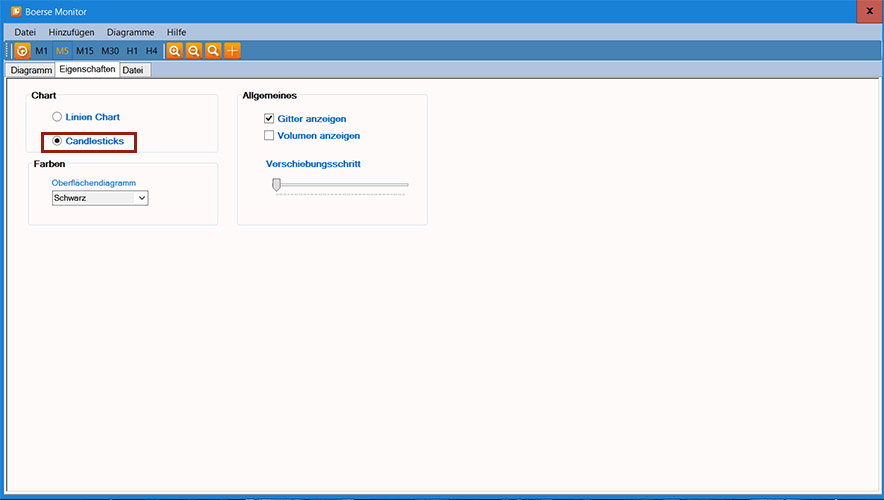Screen dimensions: 884x500
Task: Select the M1 timeframe
Action: (41, 50)
